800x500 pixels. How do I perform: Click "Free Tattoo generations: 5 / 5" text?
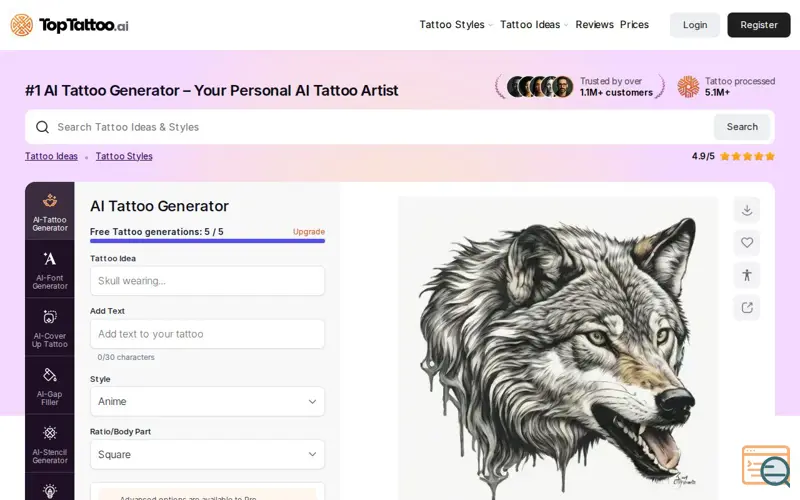click(157, 232)
